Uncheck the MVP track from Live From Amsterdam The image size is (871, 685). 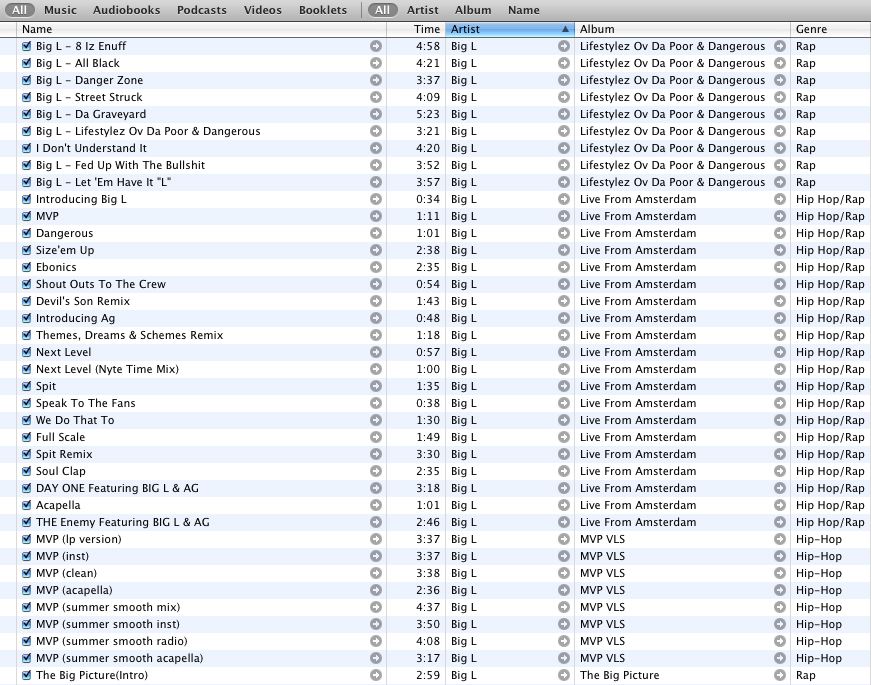pyautogui.click(x=26, y=216)
